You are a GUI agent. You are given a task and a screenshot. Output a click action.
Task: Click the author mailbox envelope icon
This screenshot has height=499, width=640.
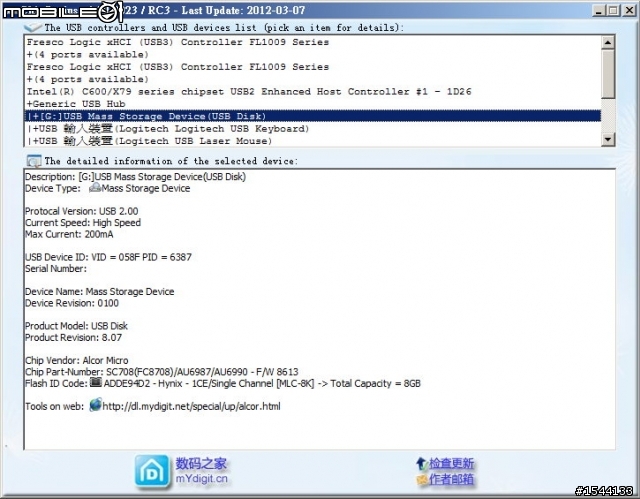[x=422, y=479]
